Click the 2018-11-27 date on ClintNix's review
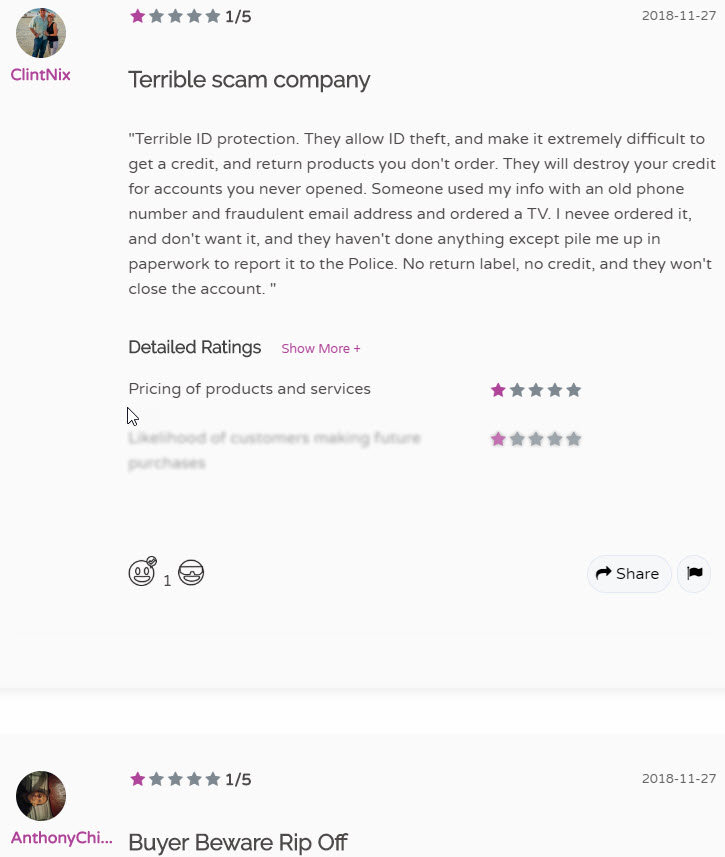This screenshot has height=857, width=725. [x=679, y=16]
